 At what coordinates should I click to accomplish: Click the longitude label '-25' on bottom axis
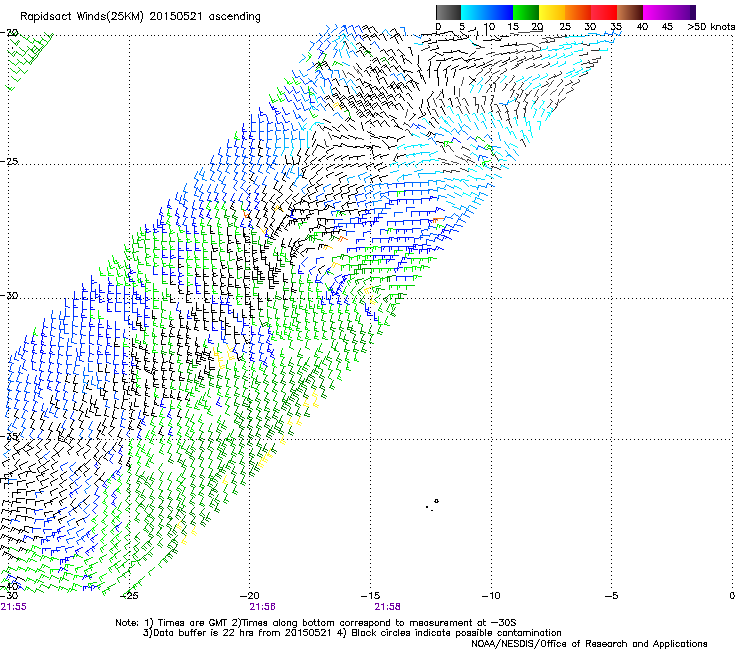(x=129, y=596)
